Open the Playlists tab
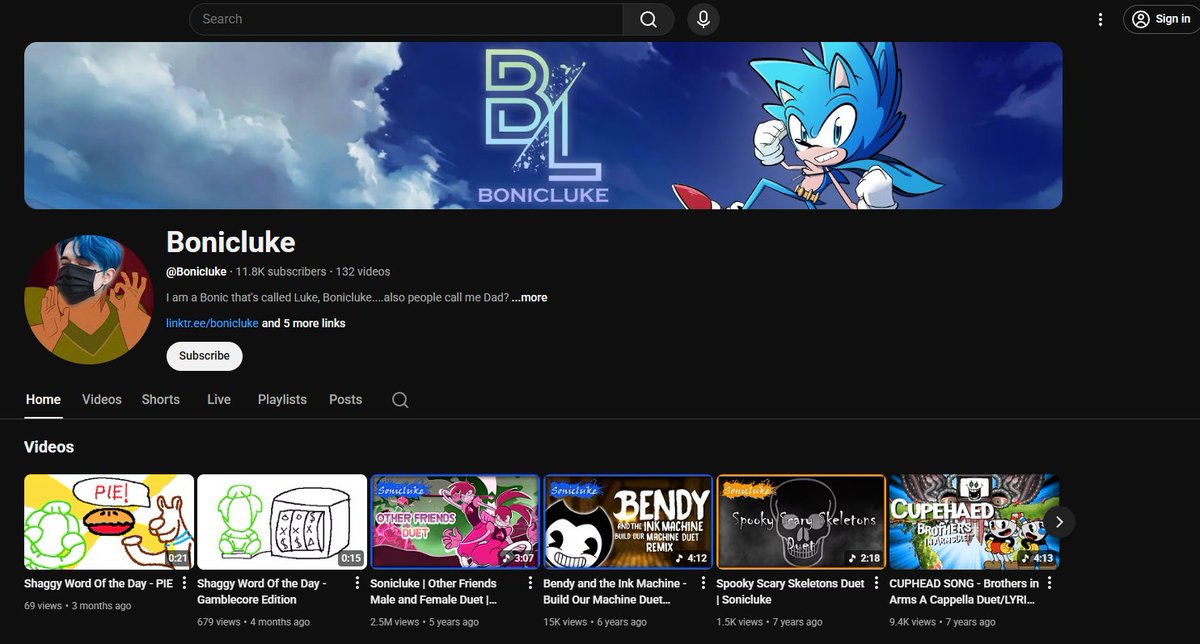1200x644 pixels. coord(282,399)
